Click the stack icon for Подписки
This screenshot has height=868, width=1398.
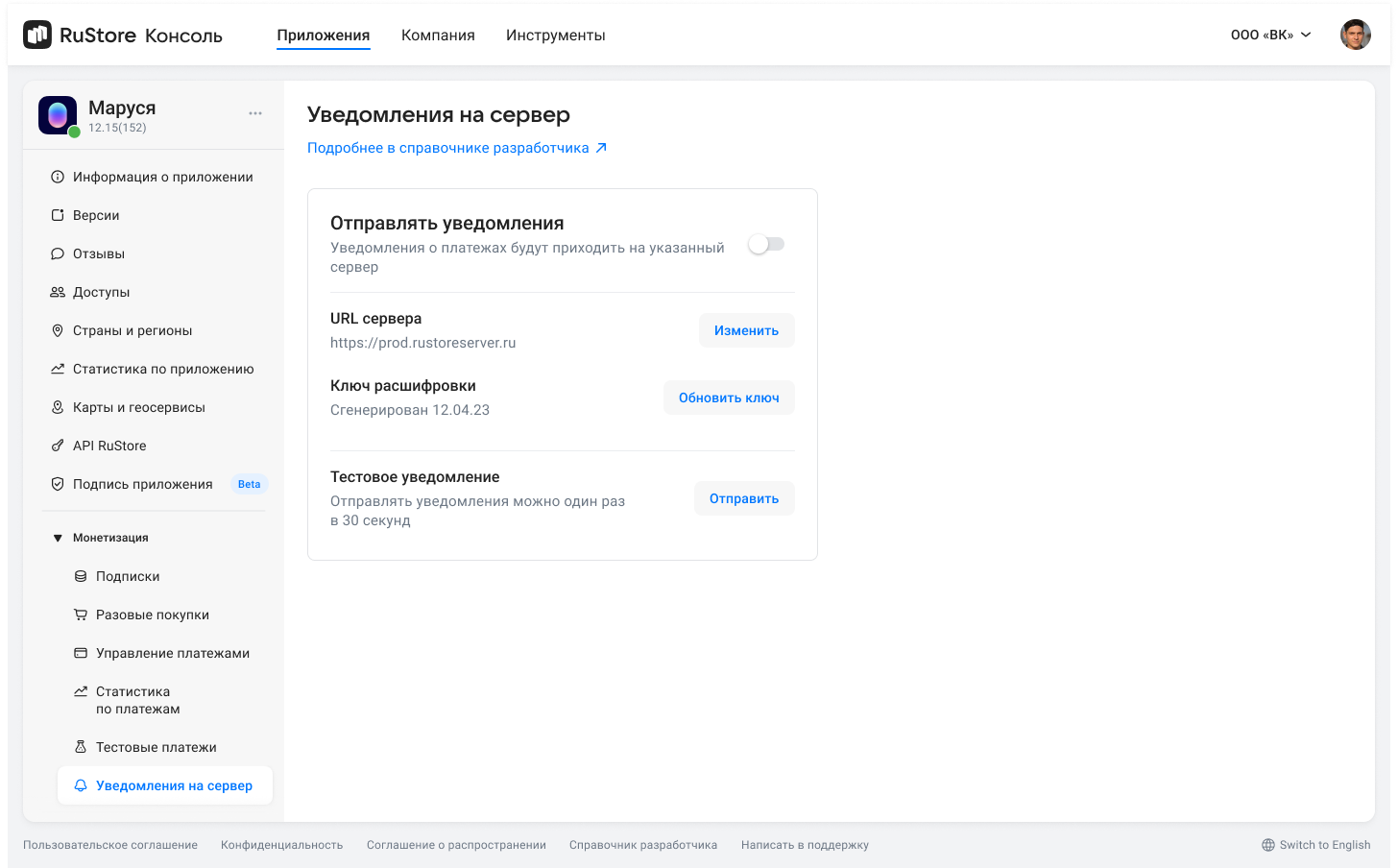coord(81,576)
